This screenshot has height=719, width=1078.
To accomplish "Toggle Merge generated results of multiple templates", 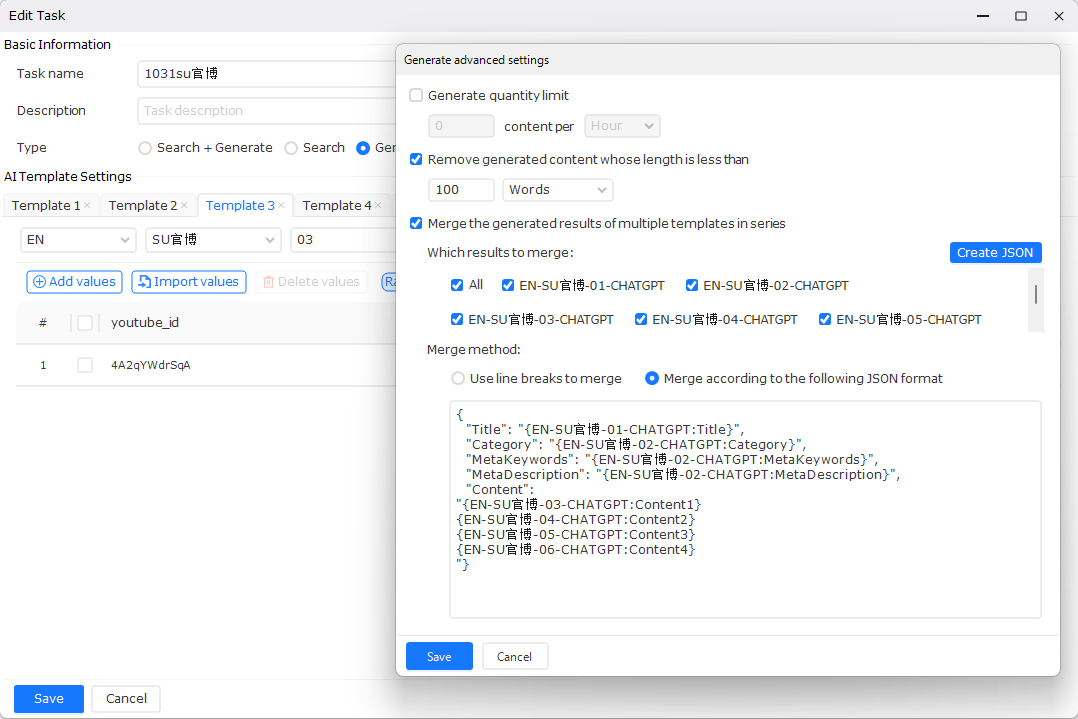I will point(416,223).
